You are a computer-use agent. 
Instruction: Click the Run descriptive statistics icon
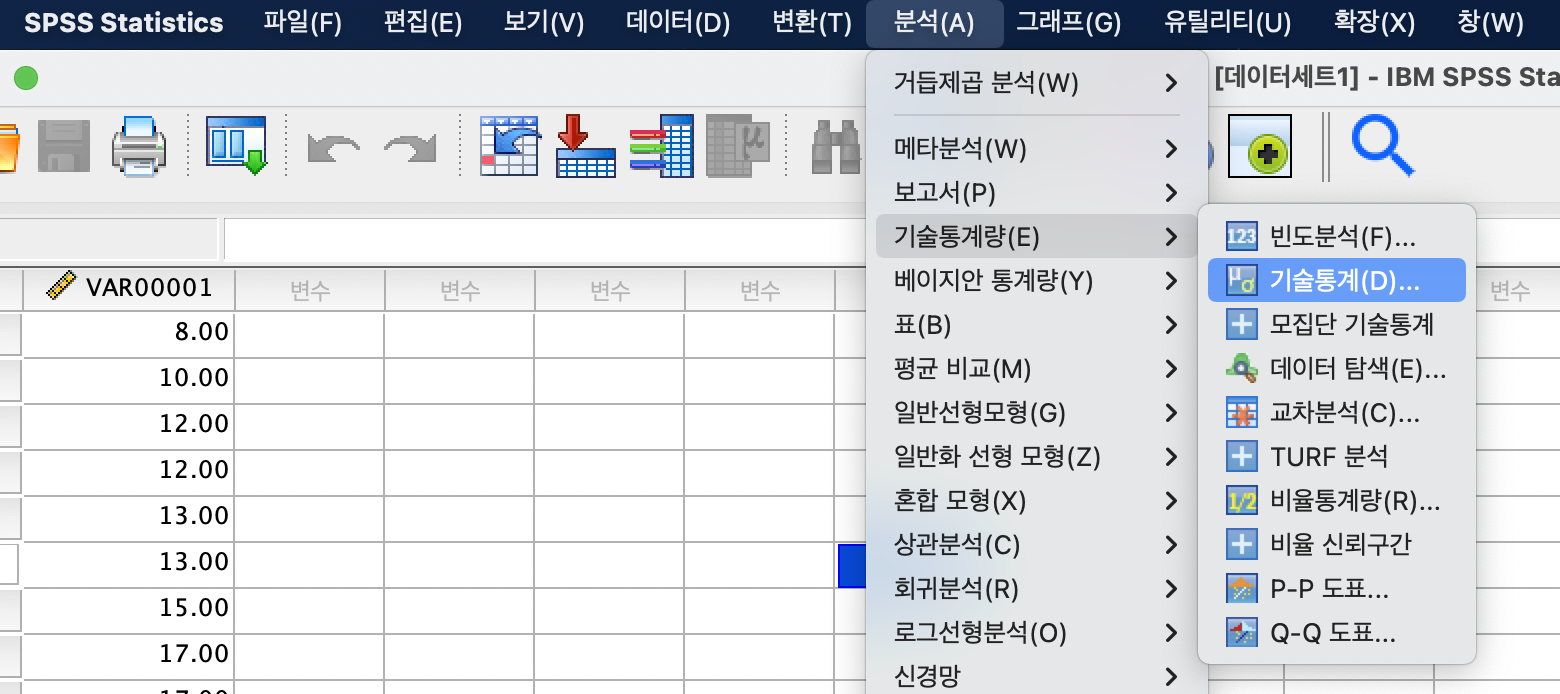pos(737,146)
